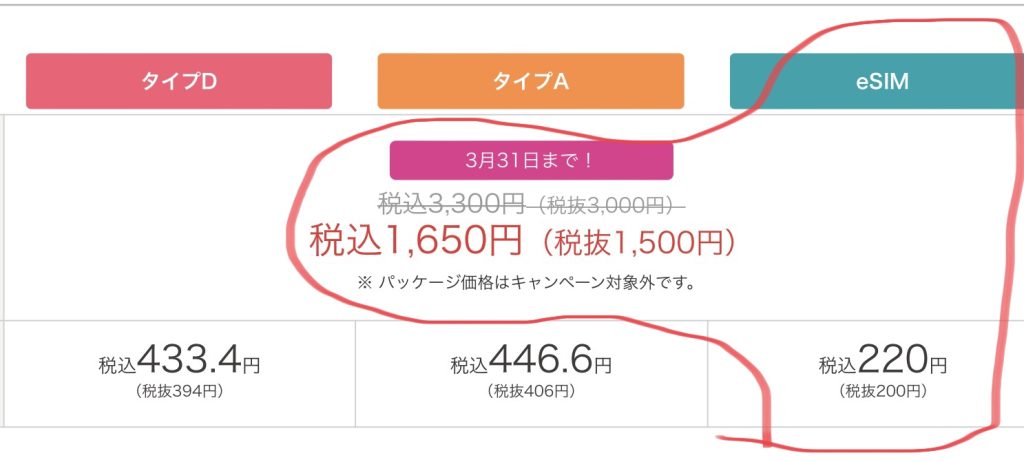
Task: Click the 税込433.4円 price for Type D
Action: (179, 359)
